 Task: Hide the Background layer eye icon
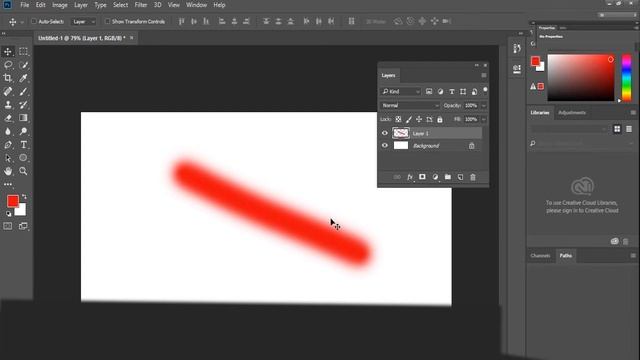point(384,146)
